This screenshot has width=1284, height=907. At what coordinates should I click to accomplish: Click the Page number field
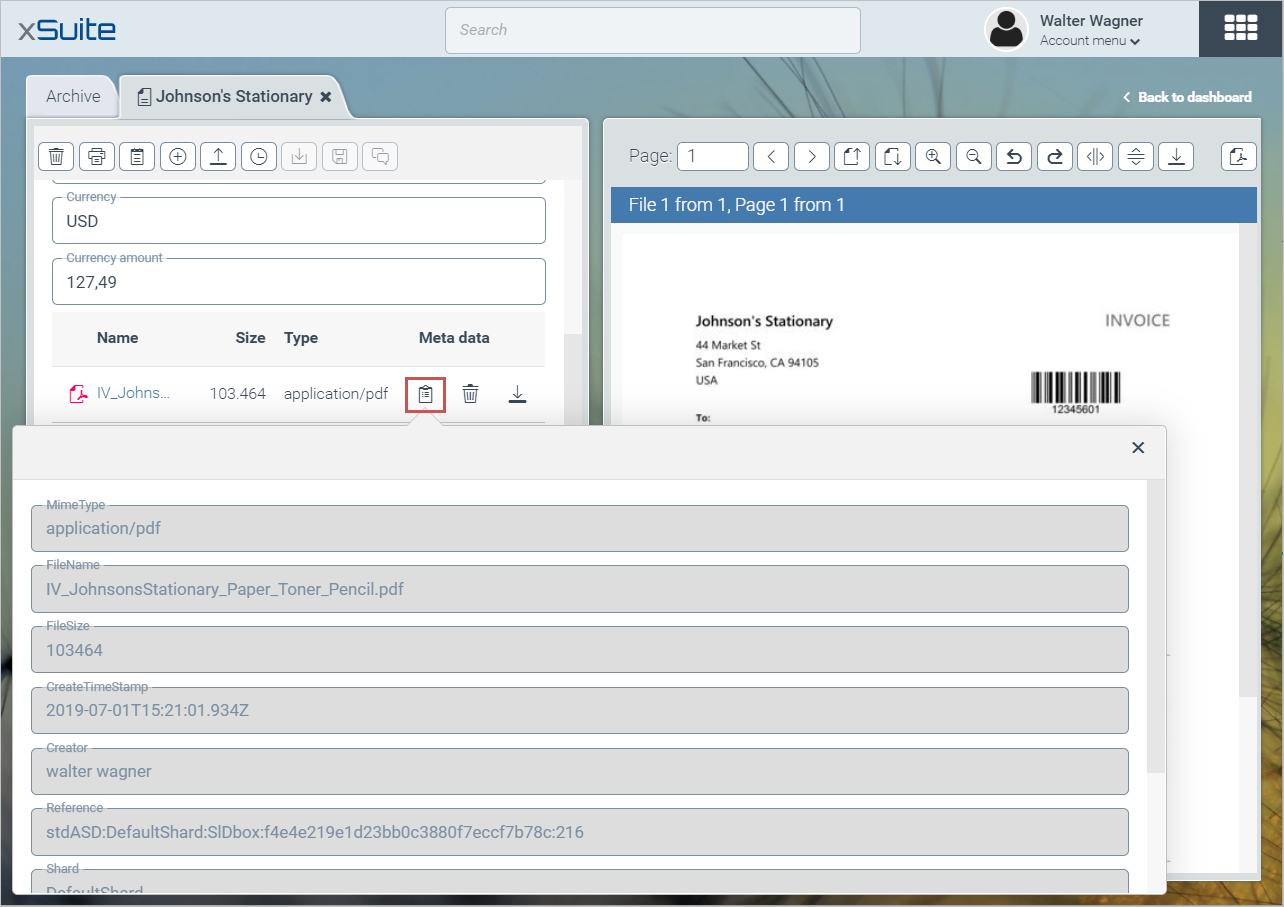tap(712, 156)
